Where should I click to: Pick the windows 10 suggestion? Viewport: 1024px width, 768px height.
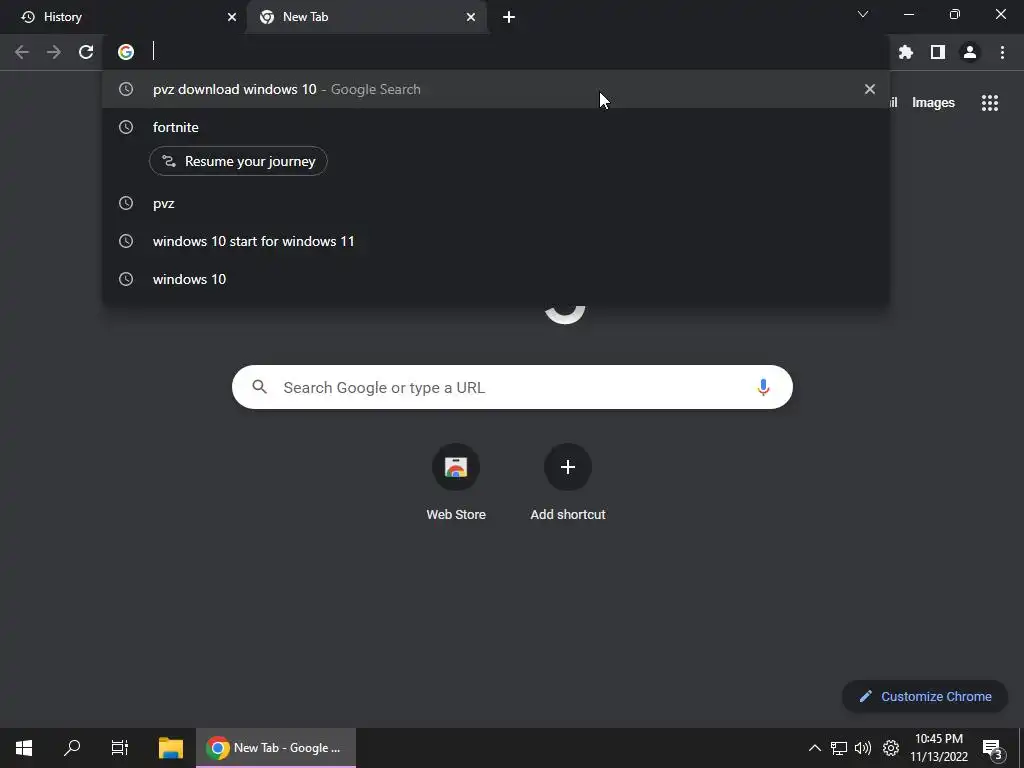click(496, 279)
